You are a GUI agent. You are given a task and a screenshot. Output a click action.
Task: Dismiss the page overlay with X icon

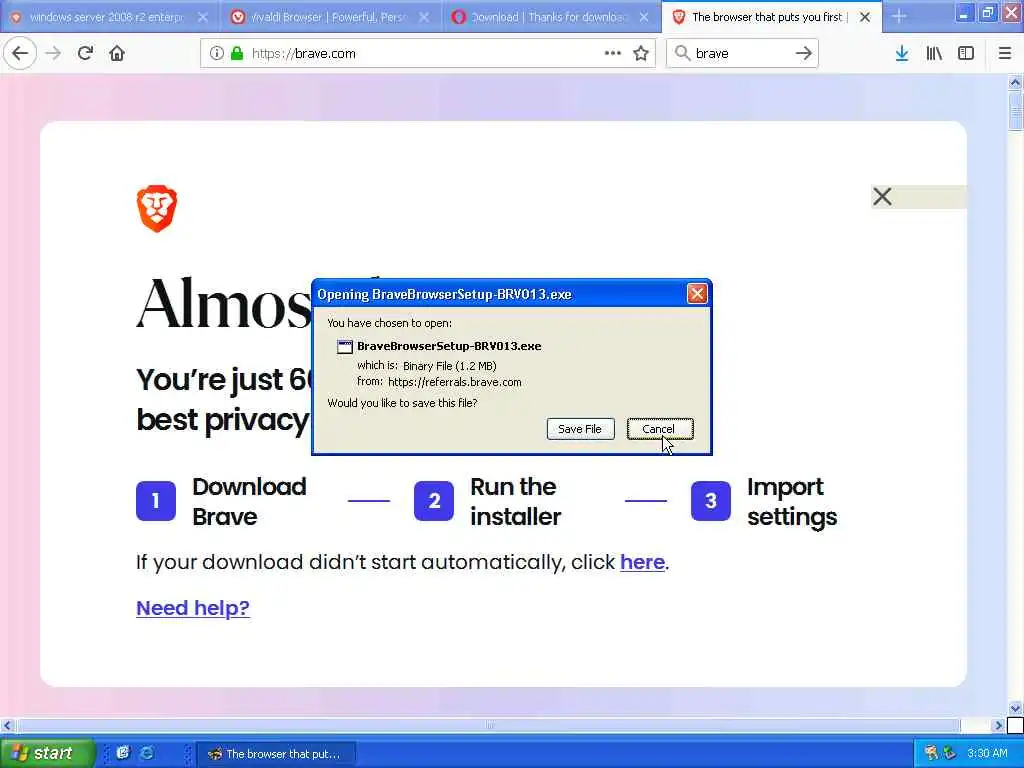point(882,197)
